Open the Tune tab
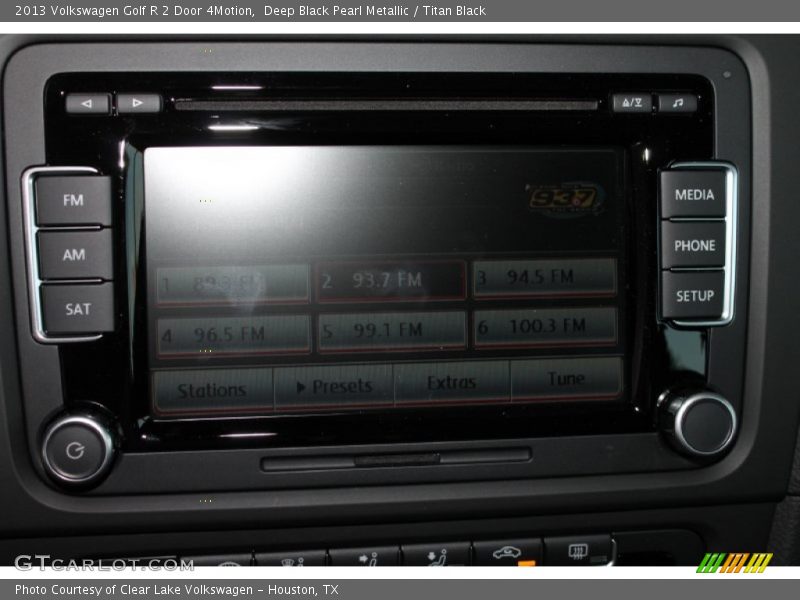The height and width of the screenshot is (600, 800). [566, 379]
